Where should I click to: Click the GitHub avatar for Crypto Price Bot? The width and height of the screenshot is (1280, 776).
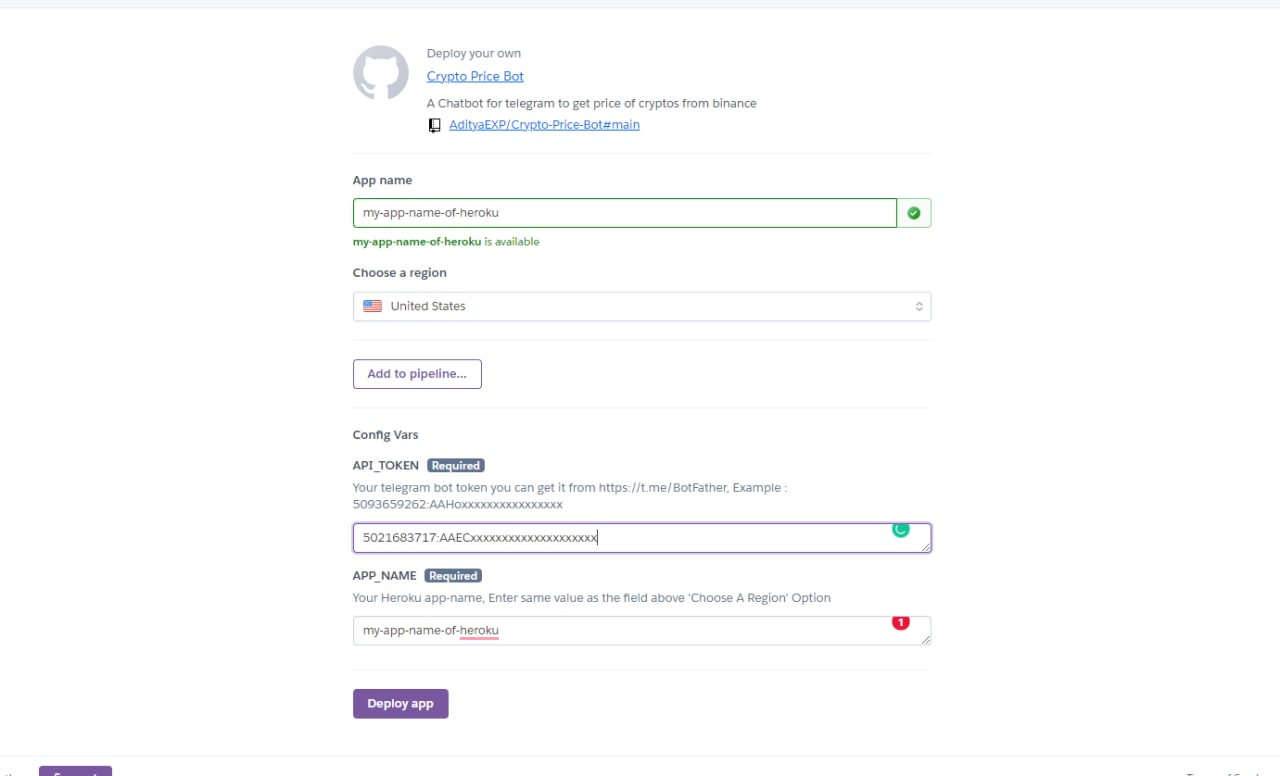(380, 71)
